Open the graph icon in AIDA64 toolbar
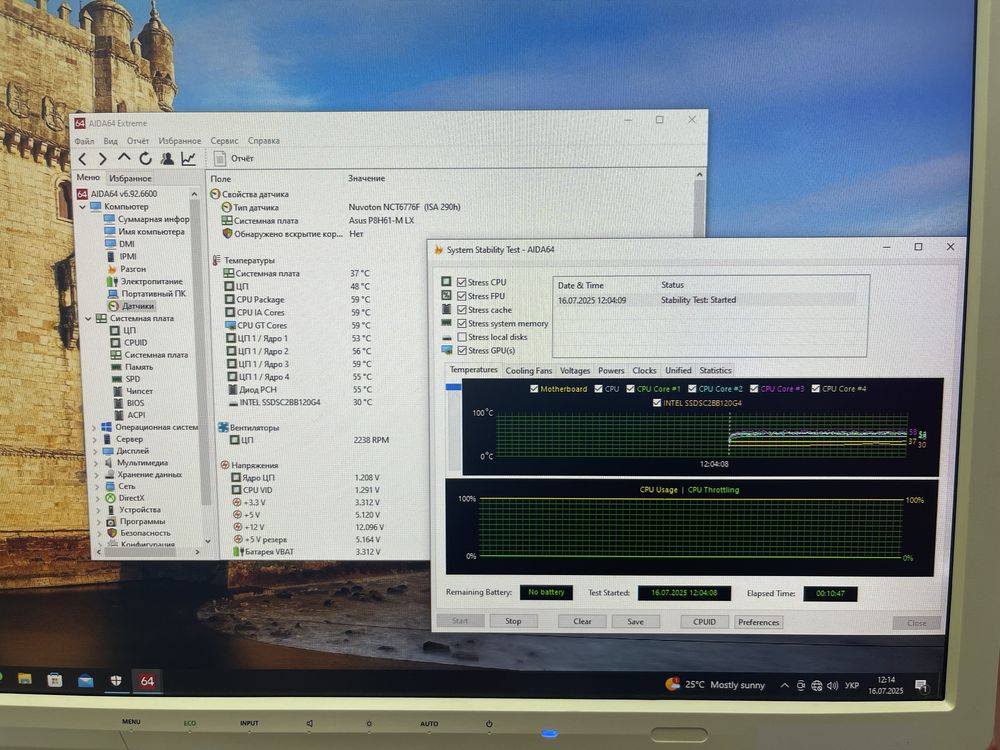The height and width of the screenshot is (750, 1000). [189, 159]
